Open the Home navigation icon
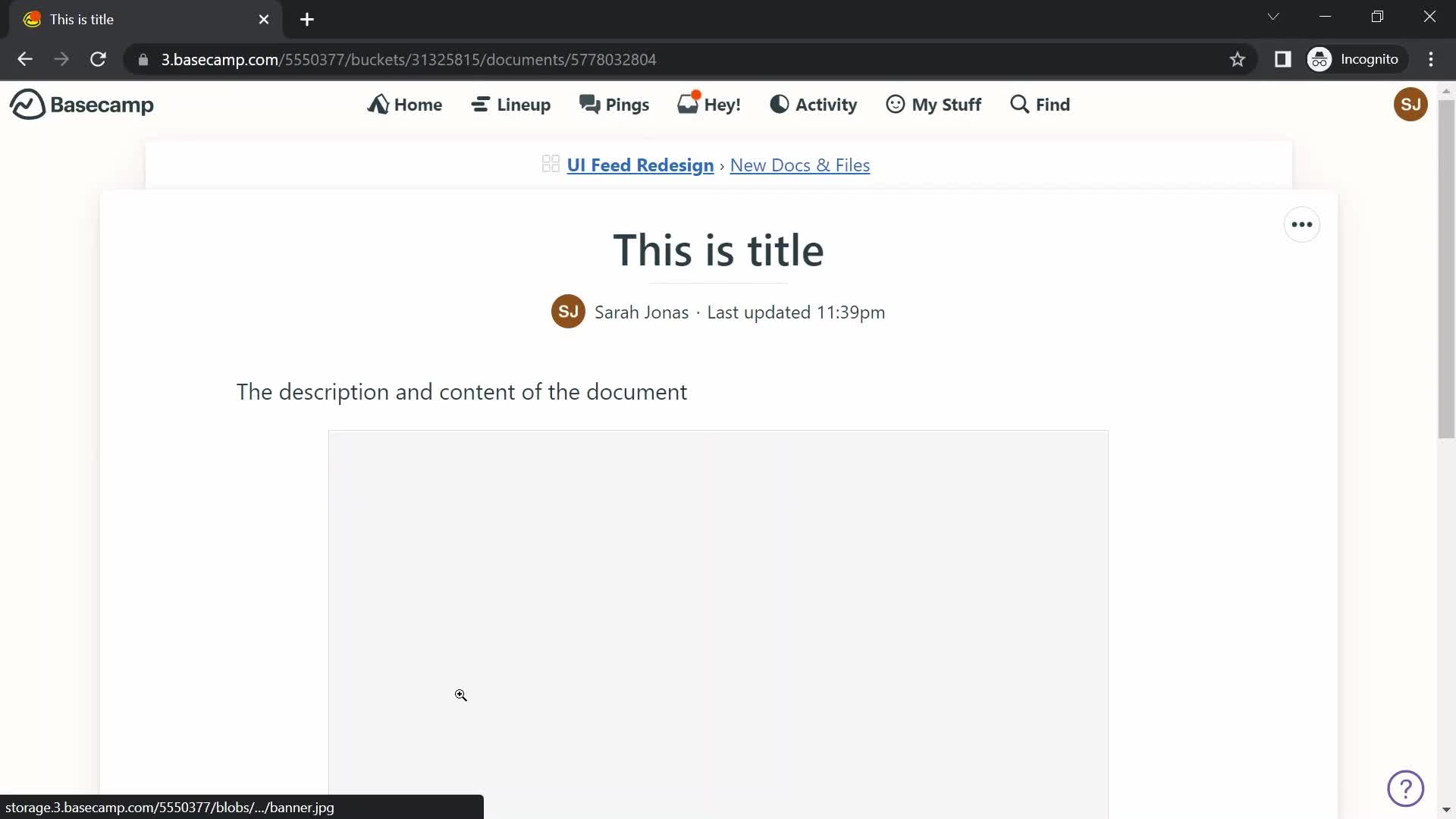This screenshot has width=1456, height=819. pyautogui.click(x=378, y=103)
